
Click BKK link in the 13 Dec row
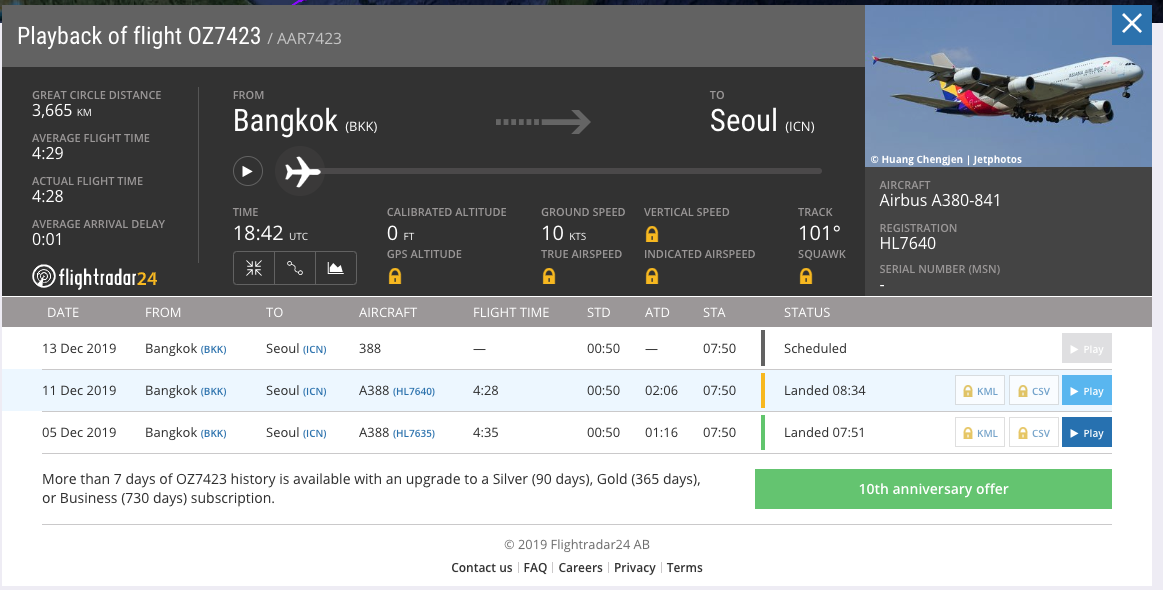(x=214, y=349)
